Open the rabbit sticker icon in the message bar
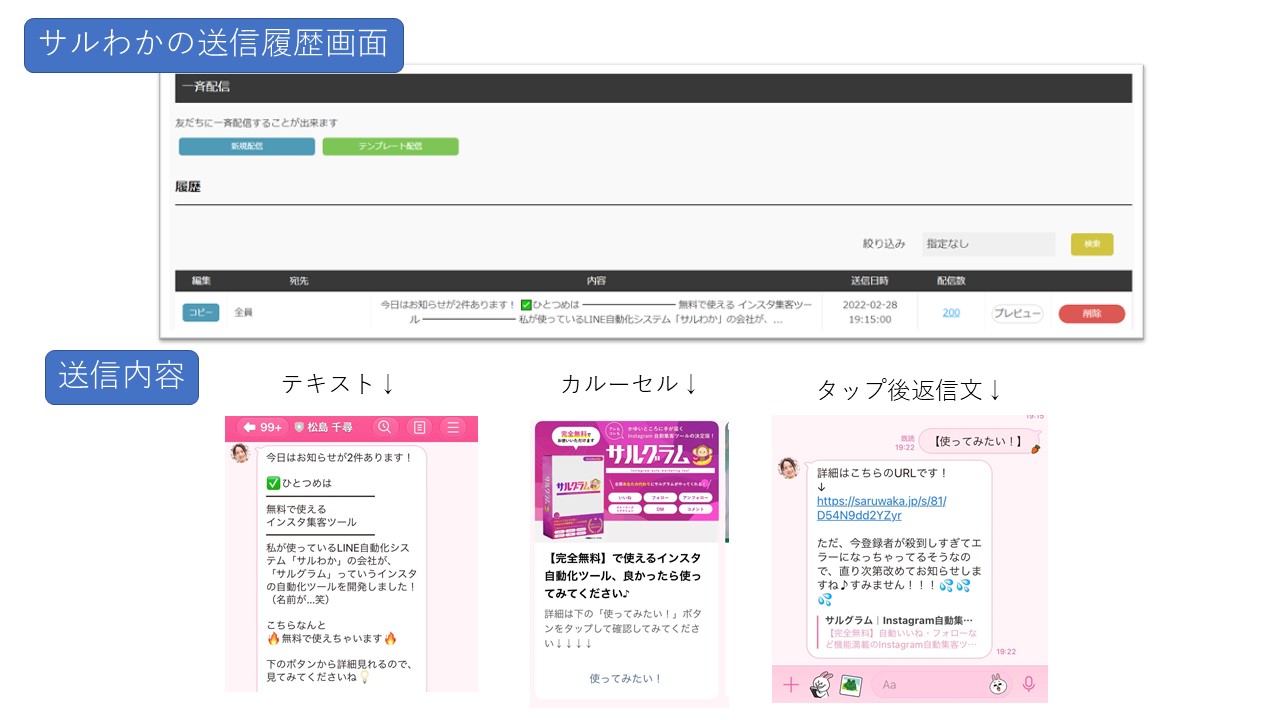Screen dimensions: 1280x720 coord(821,684)
